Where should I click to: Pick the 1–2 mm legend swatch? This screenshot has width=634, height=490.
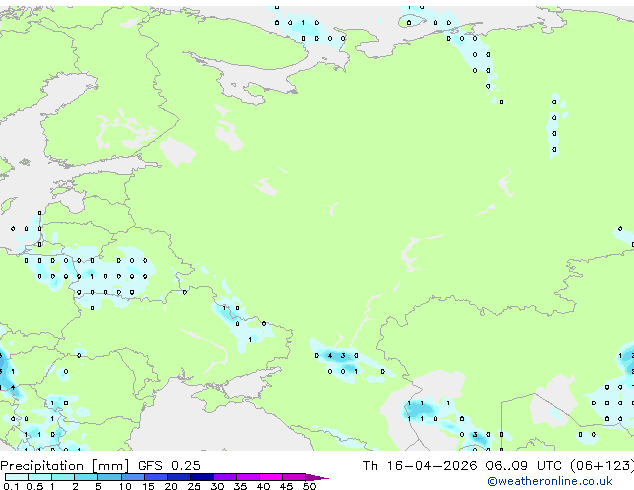63,477
